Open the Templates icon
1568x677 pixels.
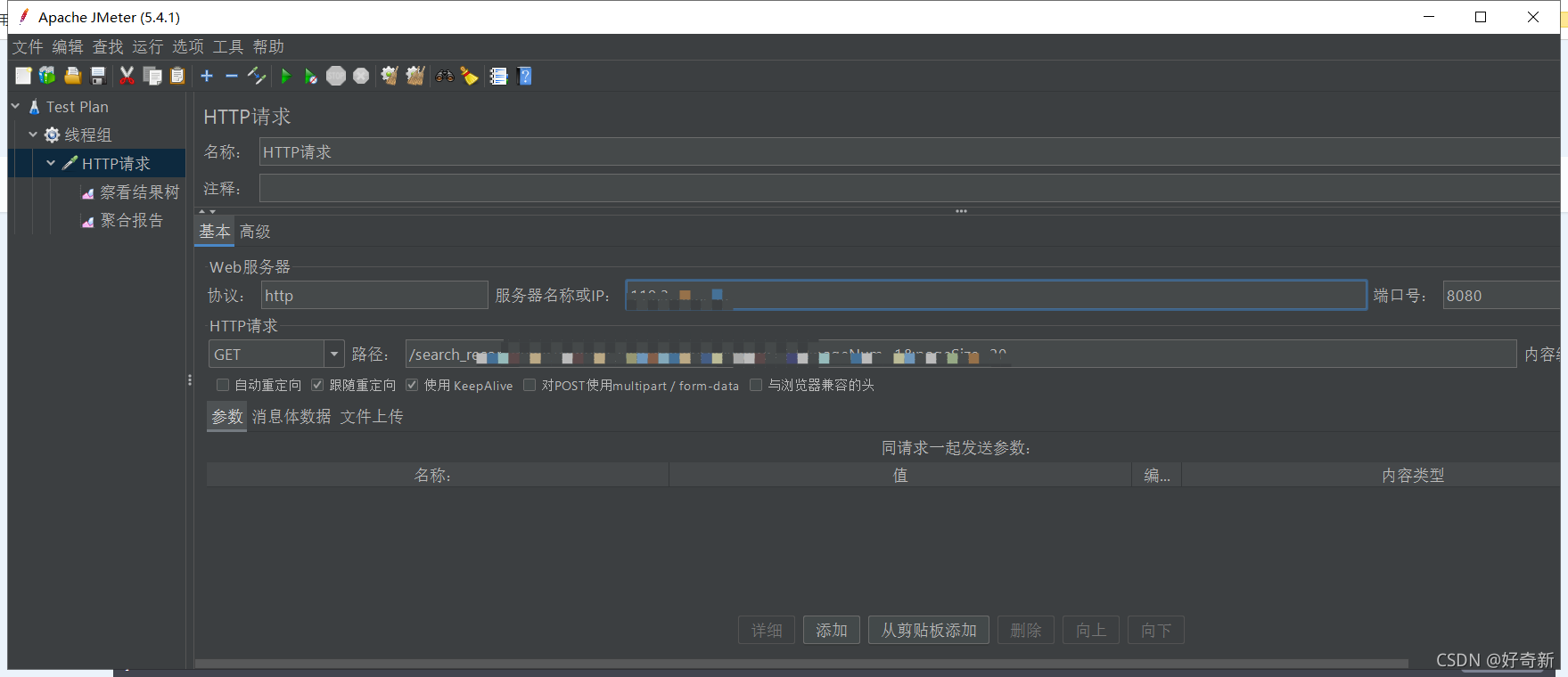47,76
